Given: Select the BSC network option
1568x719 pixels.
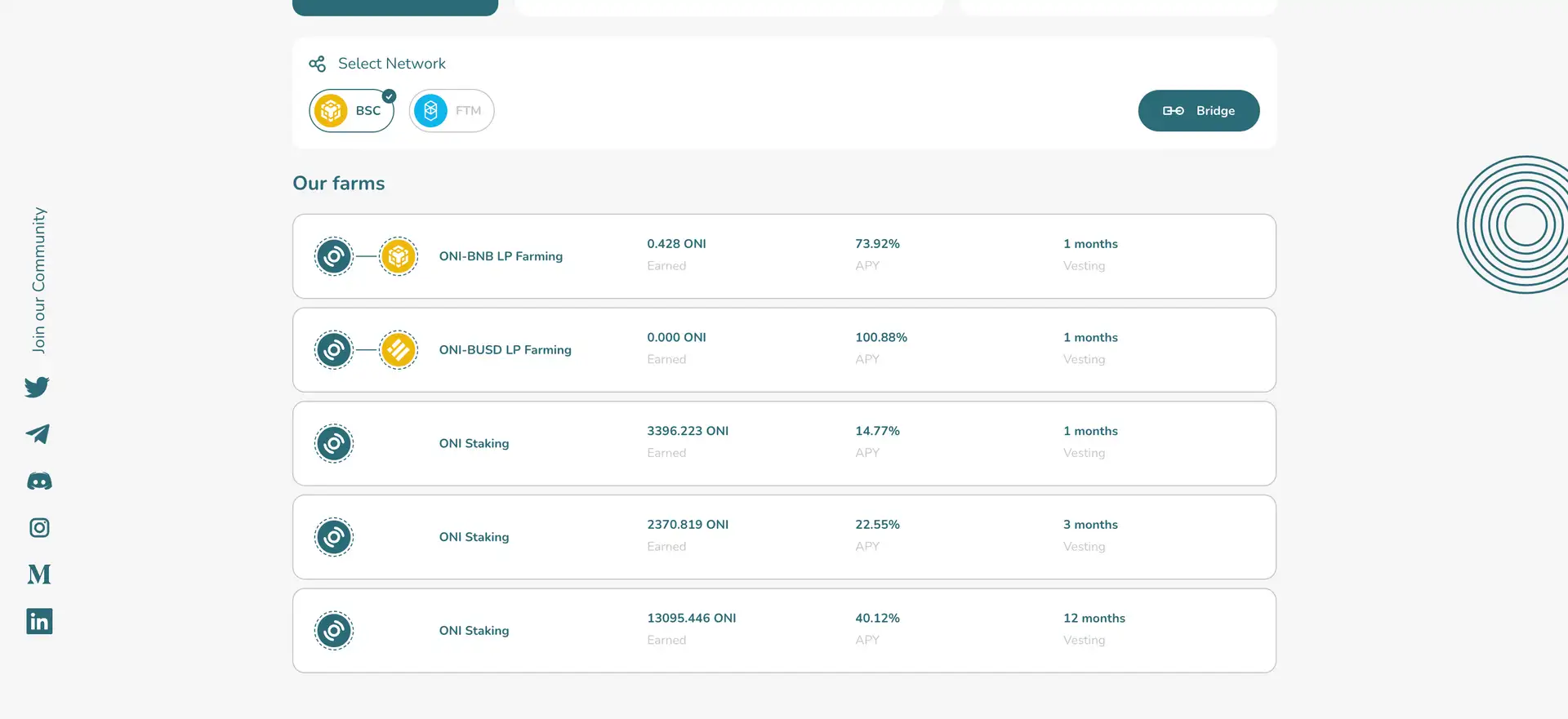Looking at the screenshot, I should pos(352,111).
